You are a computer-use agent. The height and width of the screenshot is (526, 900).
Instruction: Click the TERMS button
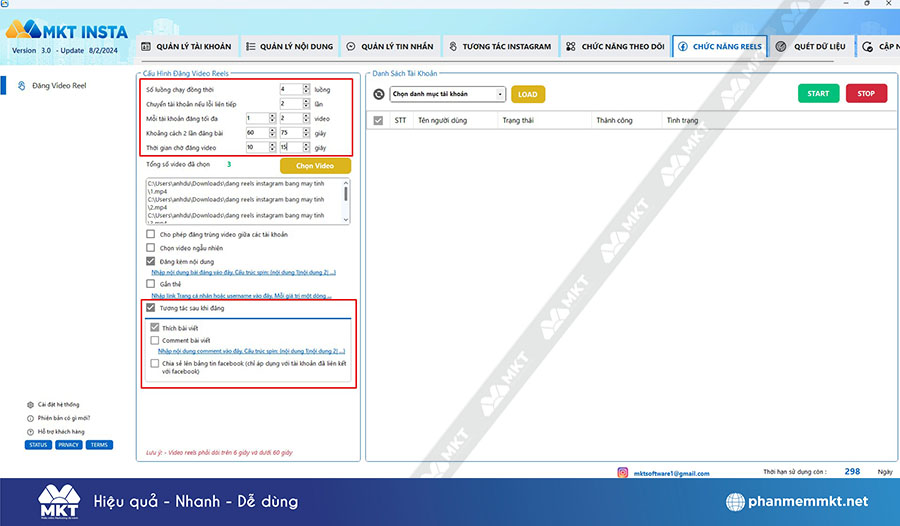coord(99,445)
